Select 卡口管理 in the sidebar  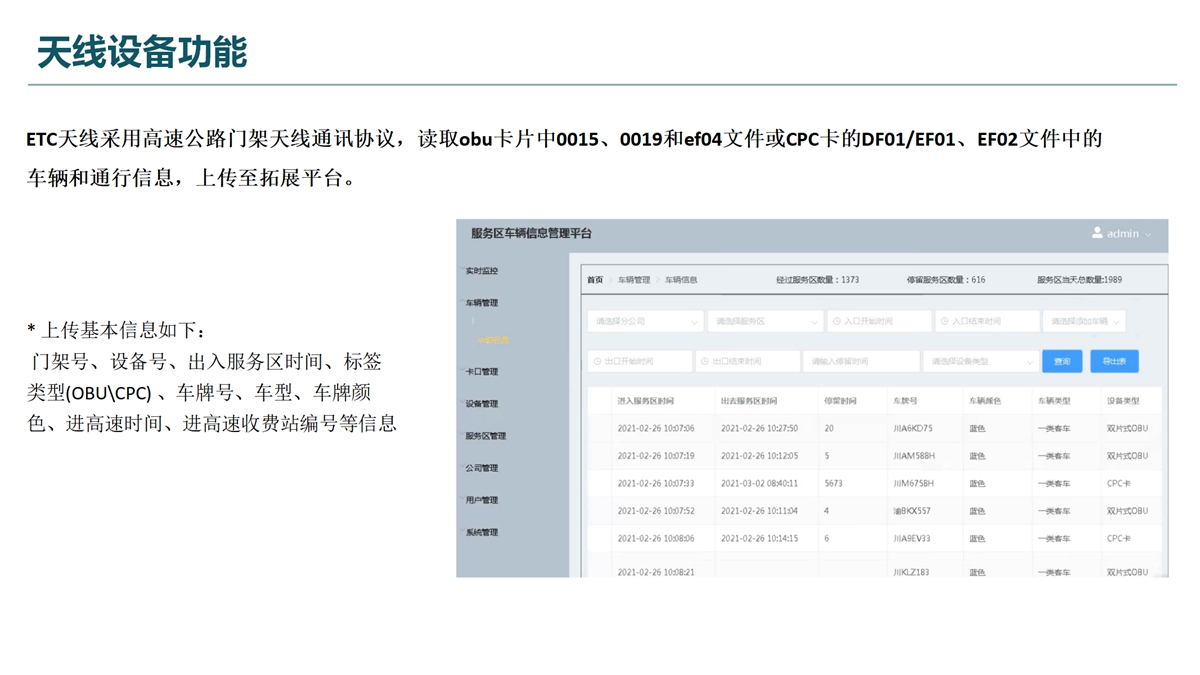coord(482,372)
